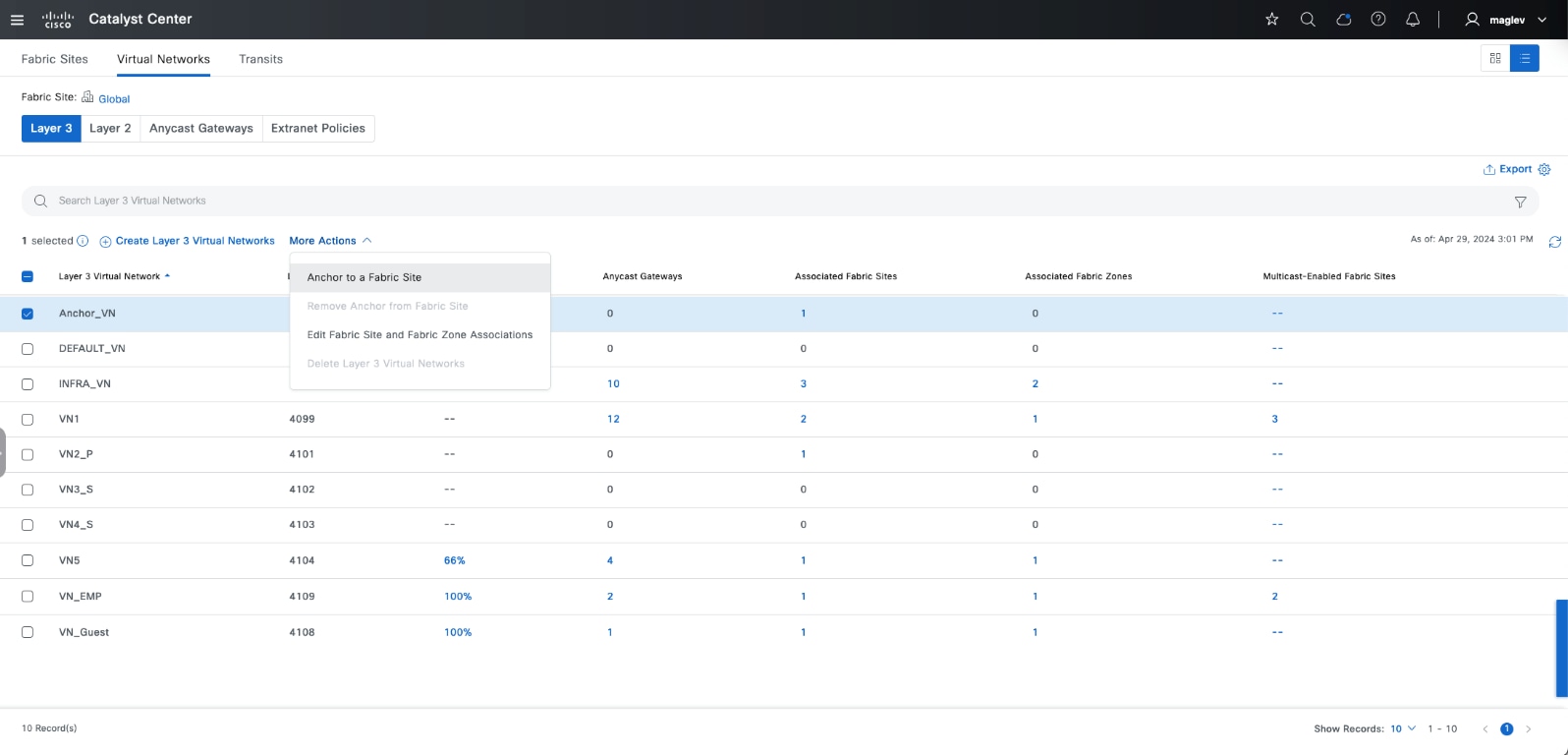1568x755 pixels.
Task: Select the VN_Guest row checkbox
Action: click(x=28, y=632)
